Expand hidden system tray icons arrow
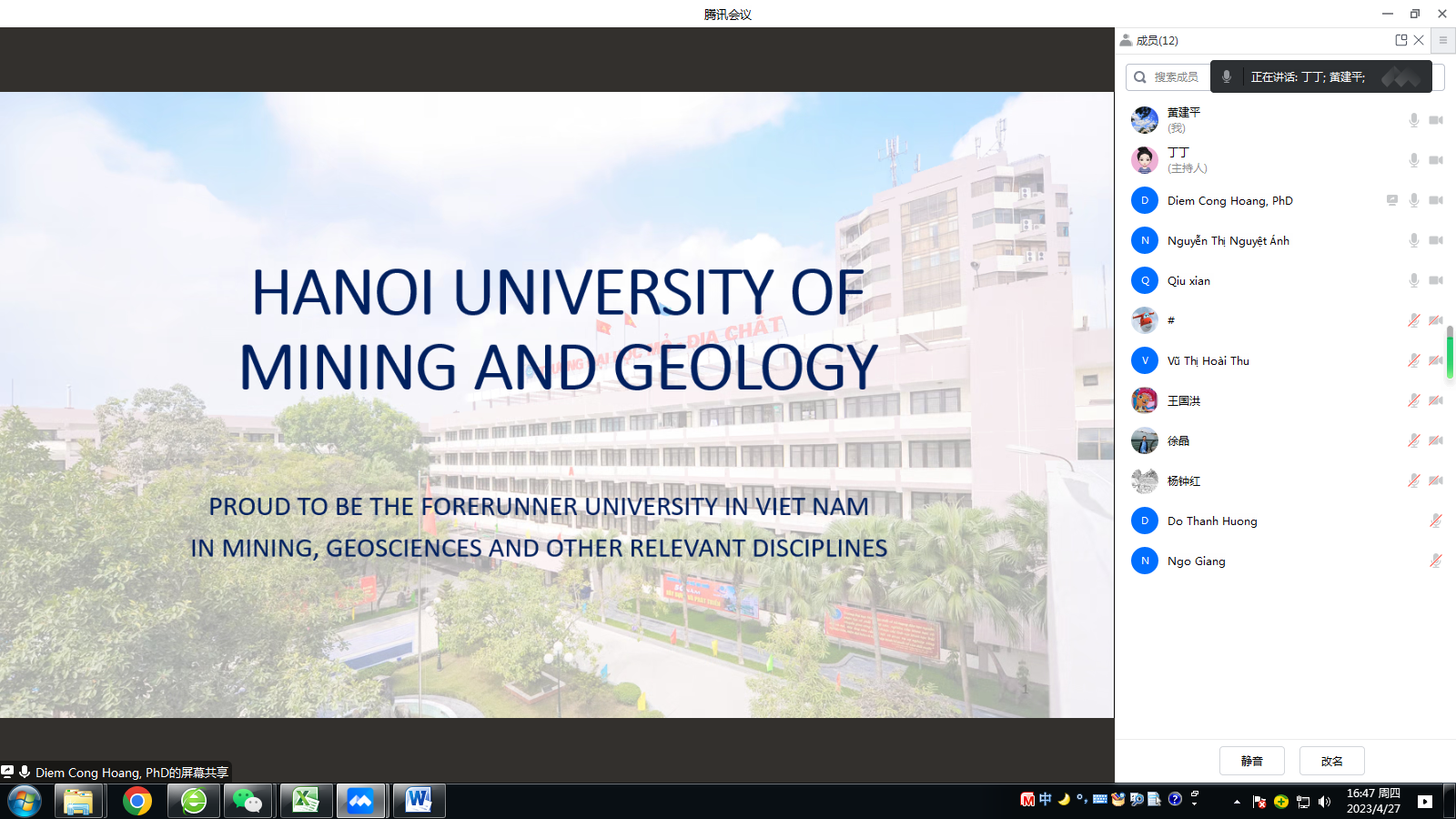The width and height of the screenshot is (1456, 819). click(x=1237, y=802)
